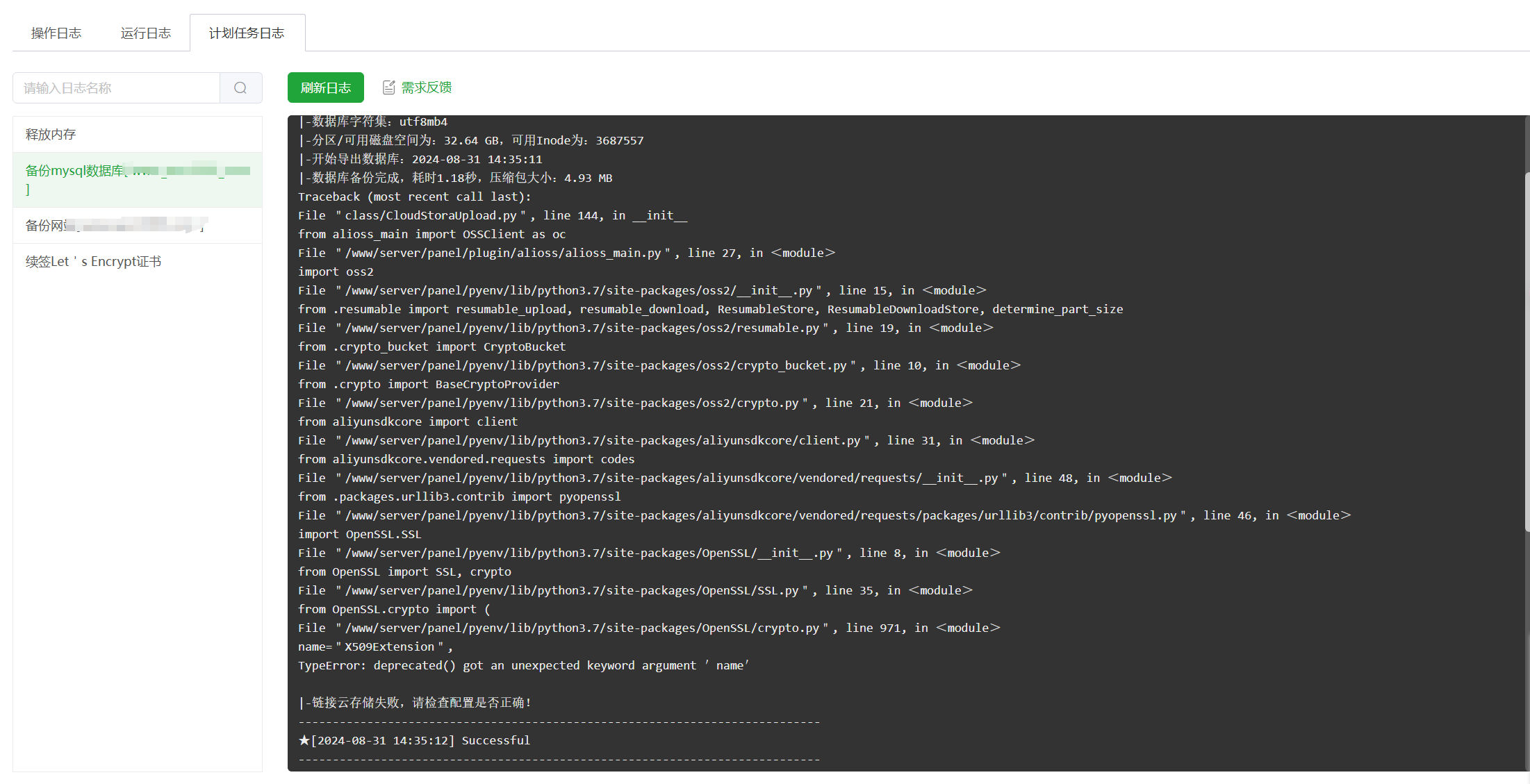The height and width of the screenshot is (784, 1530).
Task: Click the 刷新日志 green button
Action: tap(326, 87)
